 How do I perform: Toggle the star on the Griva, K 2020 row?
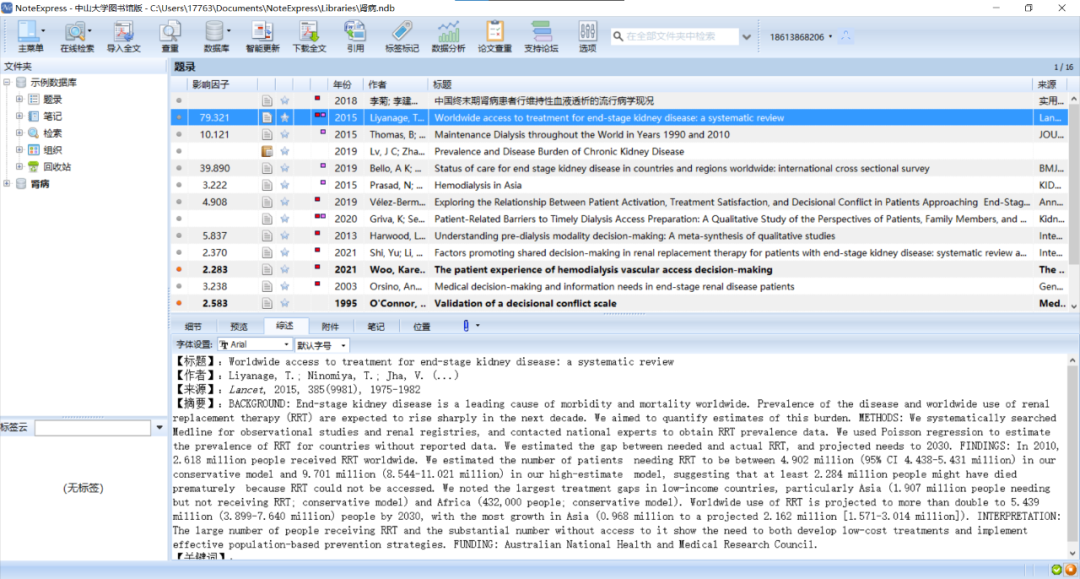[x=284, y=219]
